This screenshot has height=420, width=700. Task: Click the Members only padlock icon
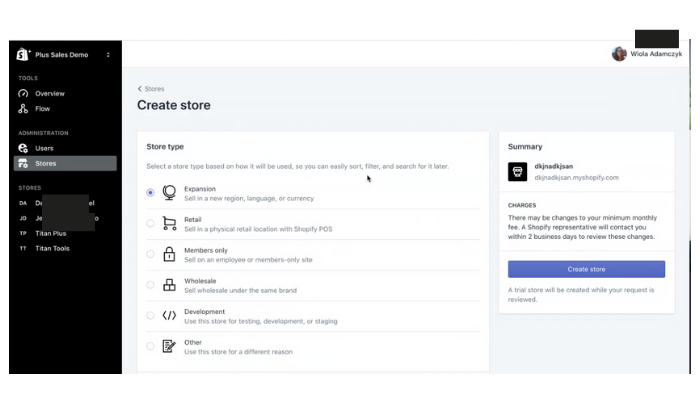click(x=169, y=254)
